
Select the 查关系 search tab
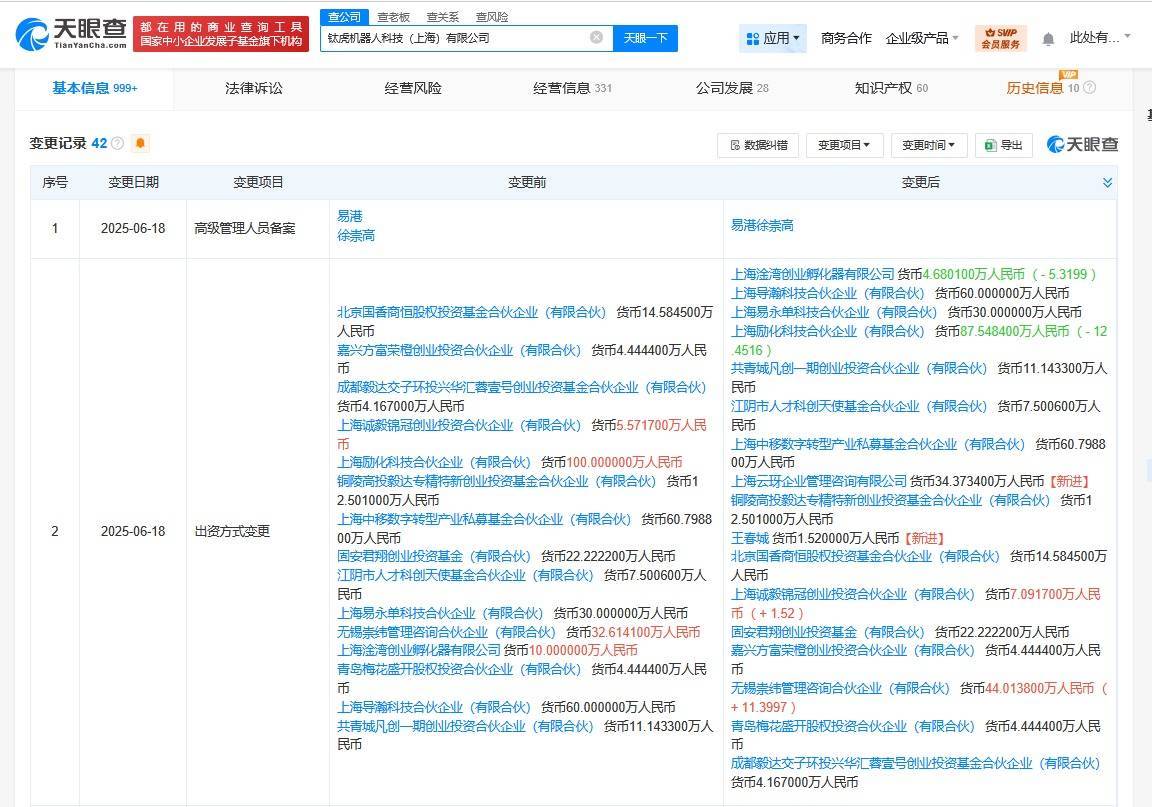click(x=442, y=17)
